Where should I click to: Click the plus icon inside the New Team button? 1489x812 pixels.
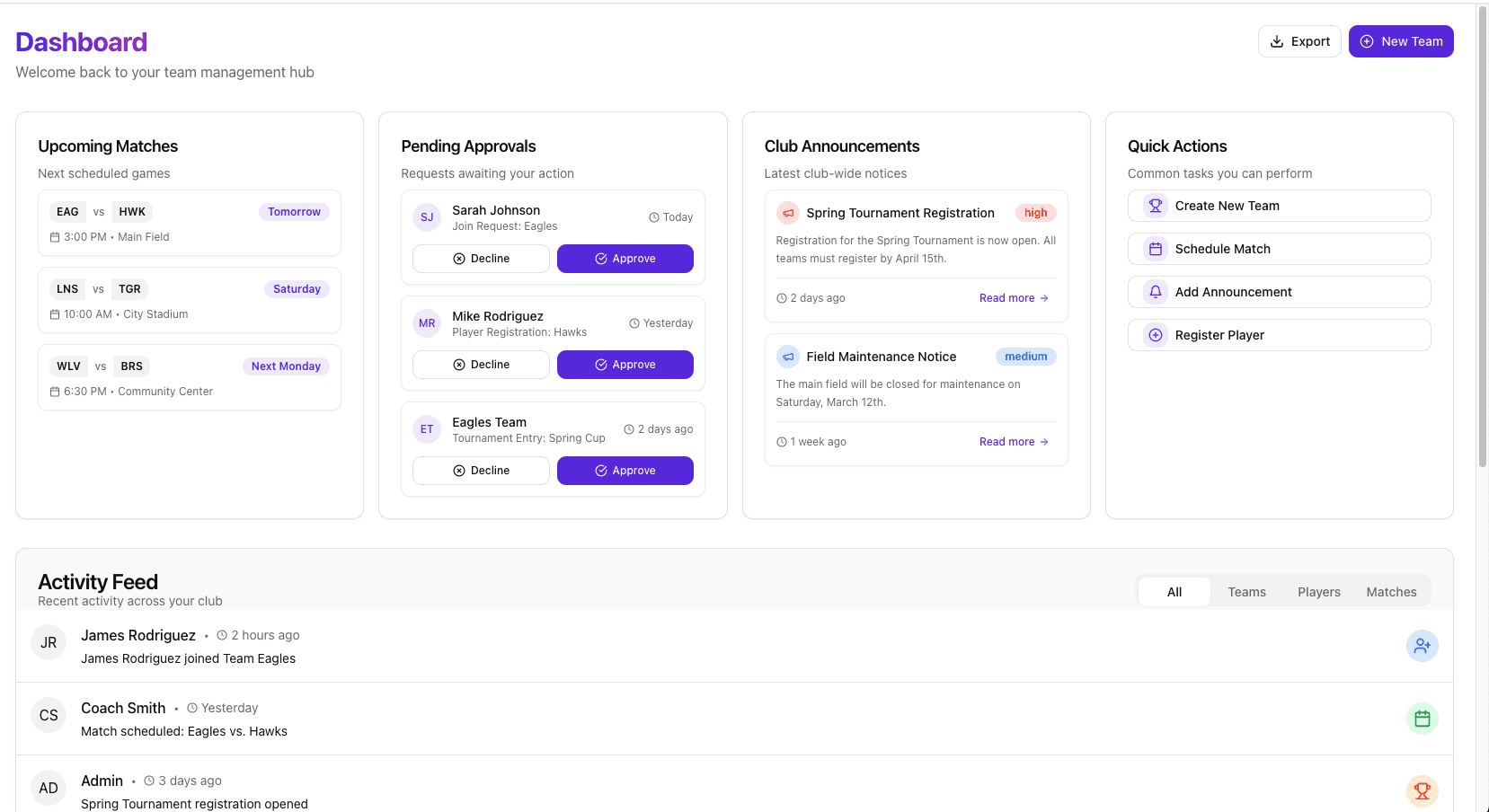coord(1367,41)
